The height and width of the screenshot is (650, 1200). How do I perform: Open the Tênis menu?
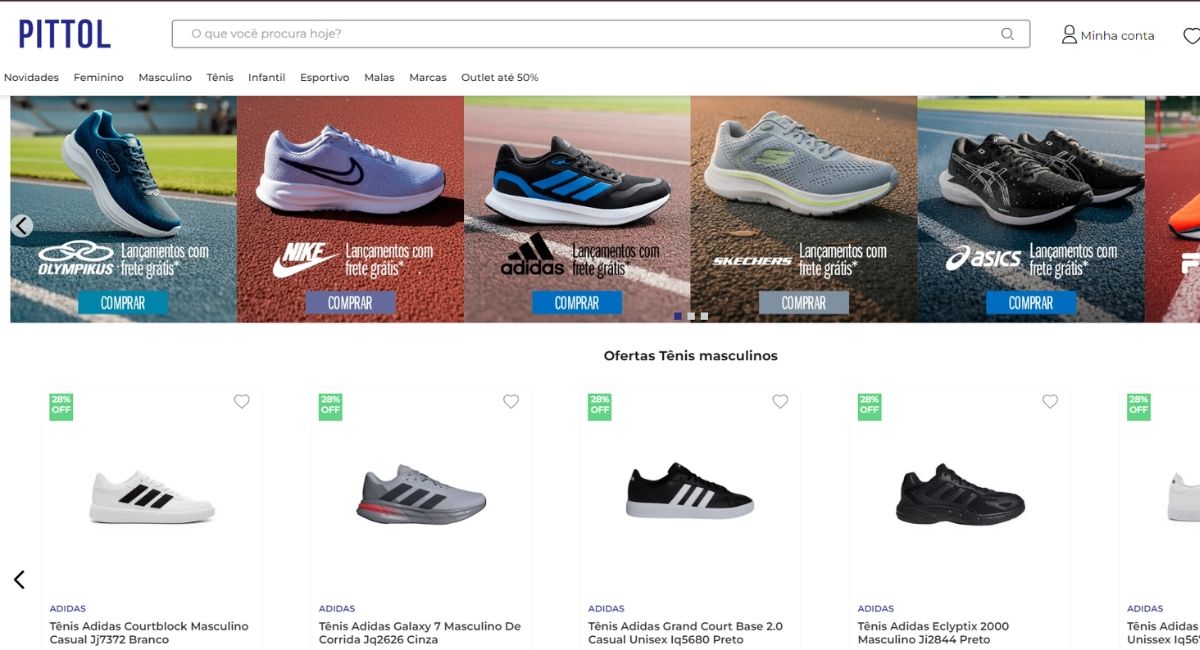pyautogui.click(x=220, y=77)
